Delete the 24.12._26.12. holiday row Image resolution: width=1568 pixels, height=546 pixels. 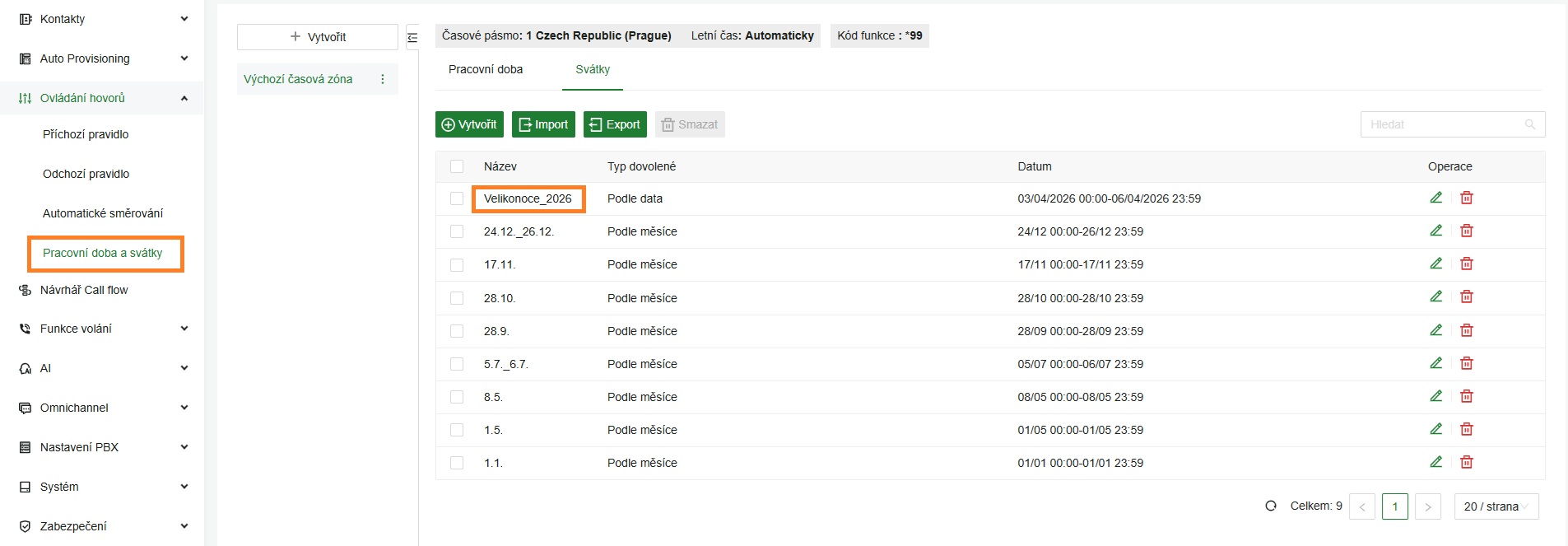tap(1466, 231)
